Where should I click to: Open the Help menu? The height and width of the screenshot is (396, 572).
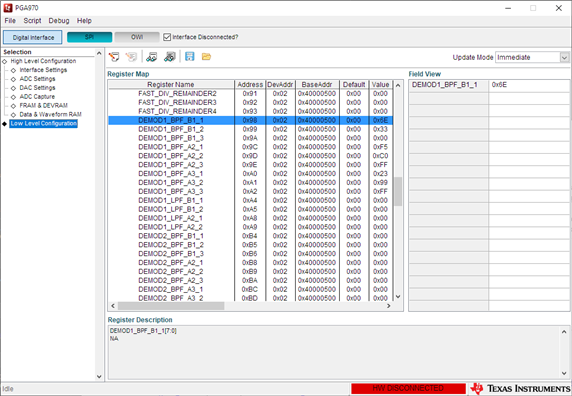click(84, 21)
